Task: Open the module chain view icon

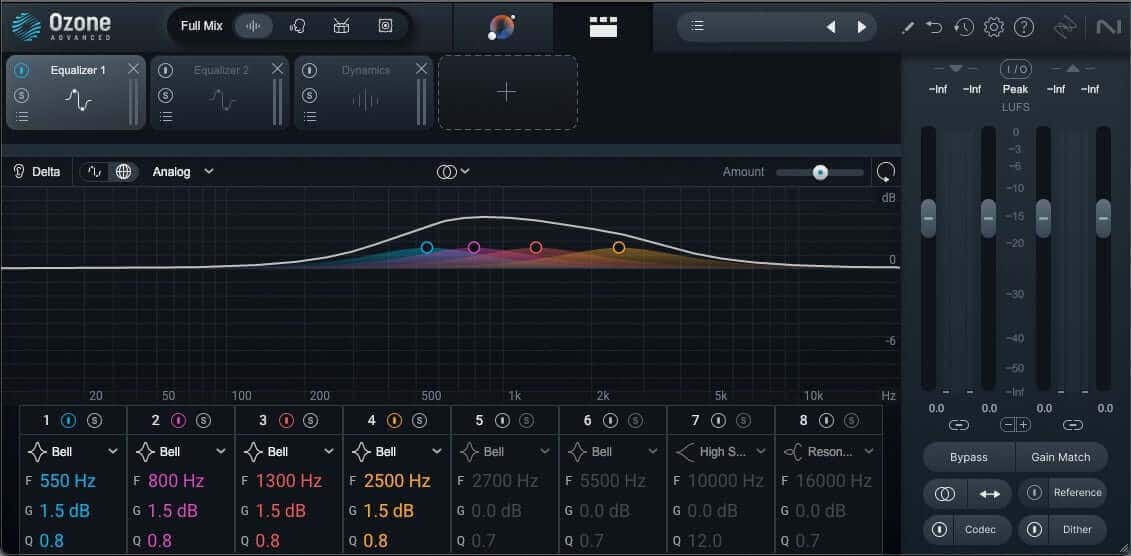Action: click(x=603, y=27)
